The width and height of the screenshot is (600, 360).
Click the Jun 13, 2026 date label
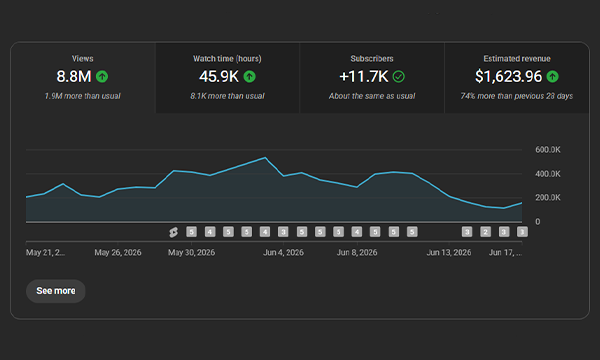pos(449,252)
